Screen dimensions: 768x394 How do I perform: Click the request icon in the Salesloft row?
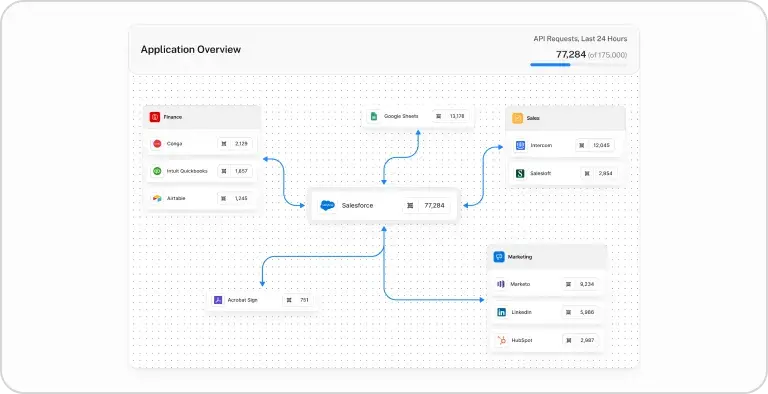(x=587, y=173)
